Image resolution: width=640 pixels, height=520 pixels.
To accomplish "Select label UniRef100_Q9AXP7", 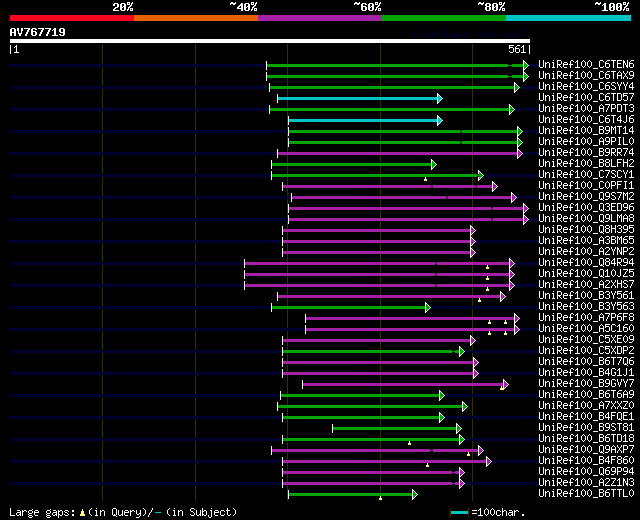I will click(586, 450).
